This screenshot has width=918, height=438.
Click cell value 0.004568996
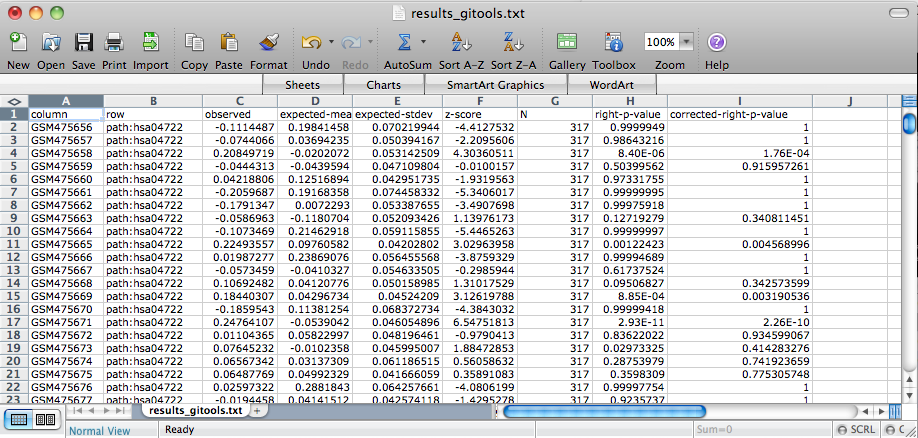tap(740, 244)
